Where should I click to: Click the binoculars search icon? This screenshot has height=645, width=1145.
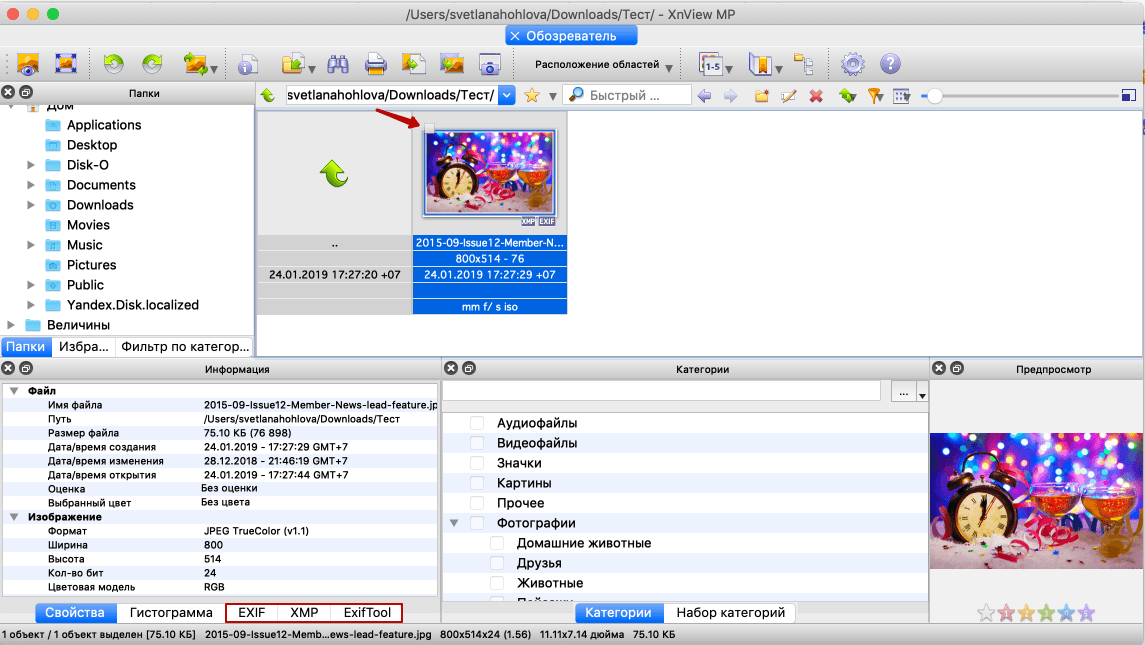coord(338,65)
